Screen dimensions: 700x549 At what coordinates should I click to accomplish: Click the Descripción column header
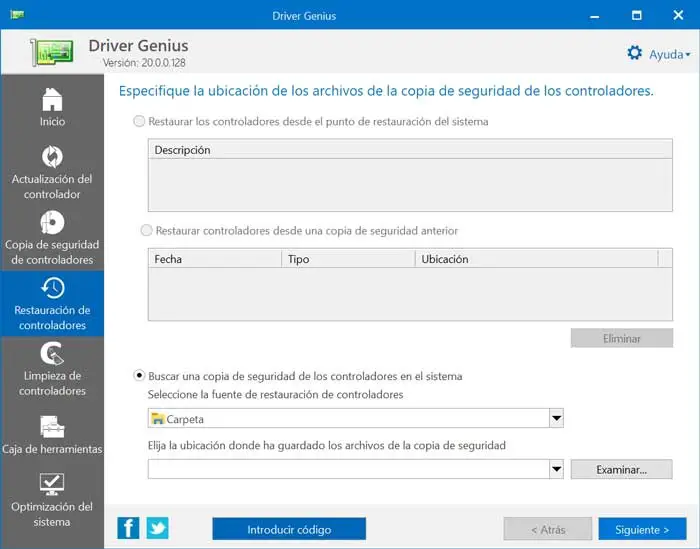[410, 150]
